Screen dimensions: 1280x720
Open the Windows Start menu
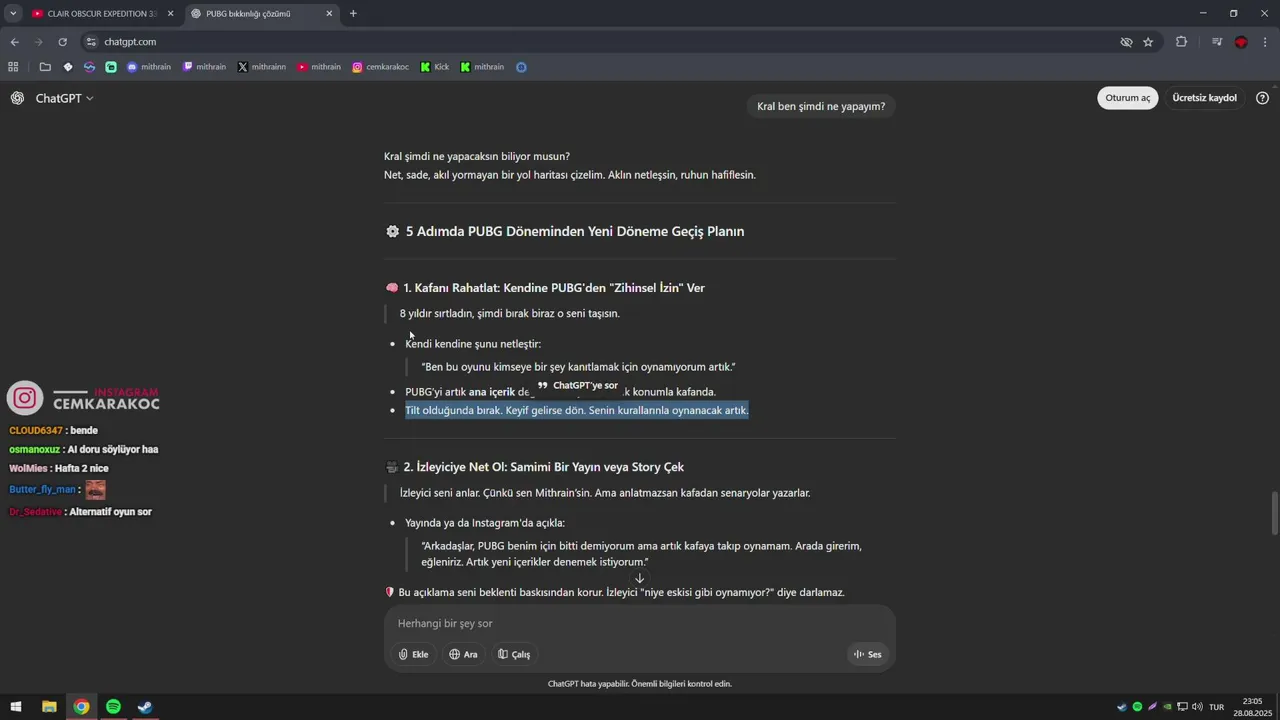click(16, 707)
